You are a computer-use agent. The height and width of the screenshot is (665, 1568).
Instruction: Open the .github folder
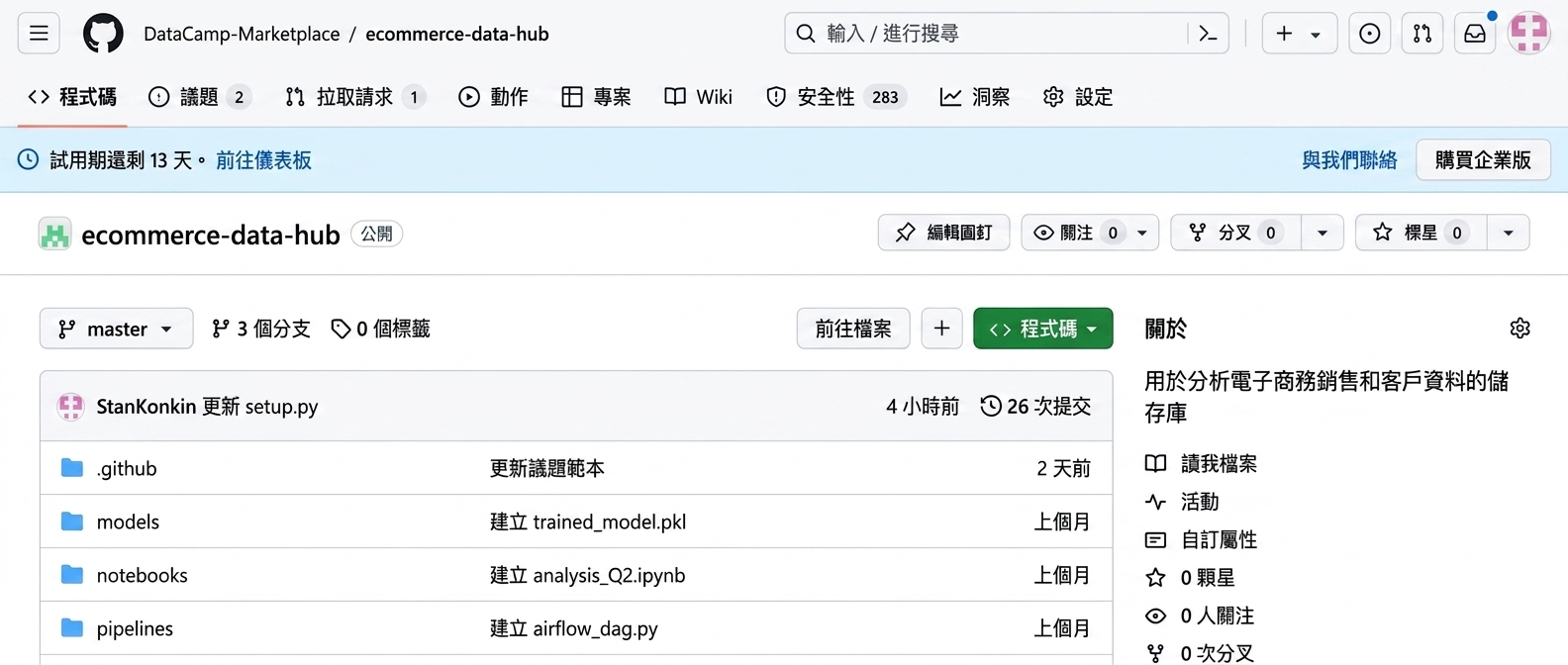(x=127, y=468)
